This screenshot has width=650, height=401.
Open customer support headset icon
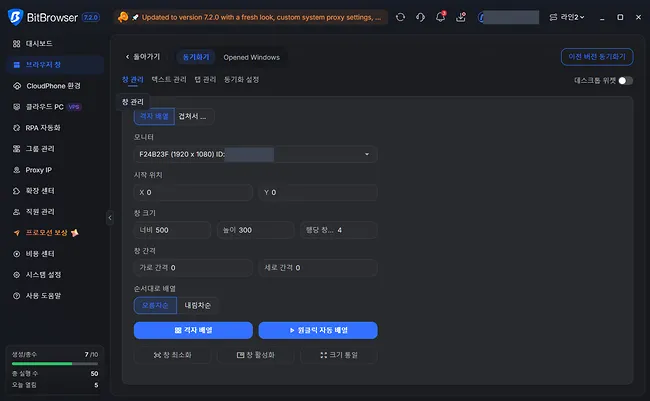[420, 17]
